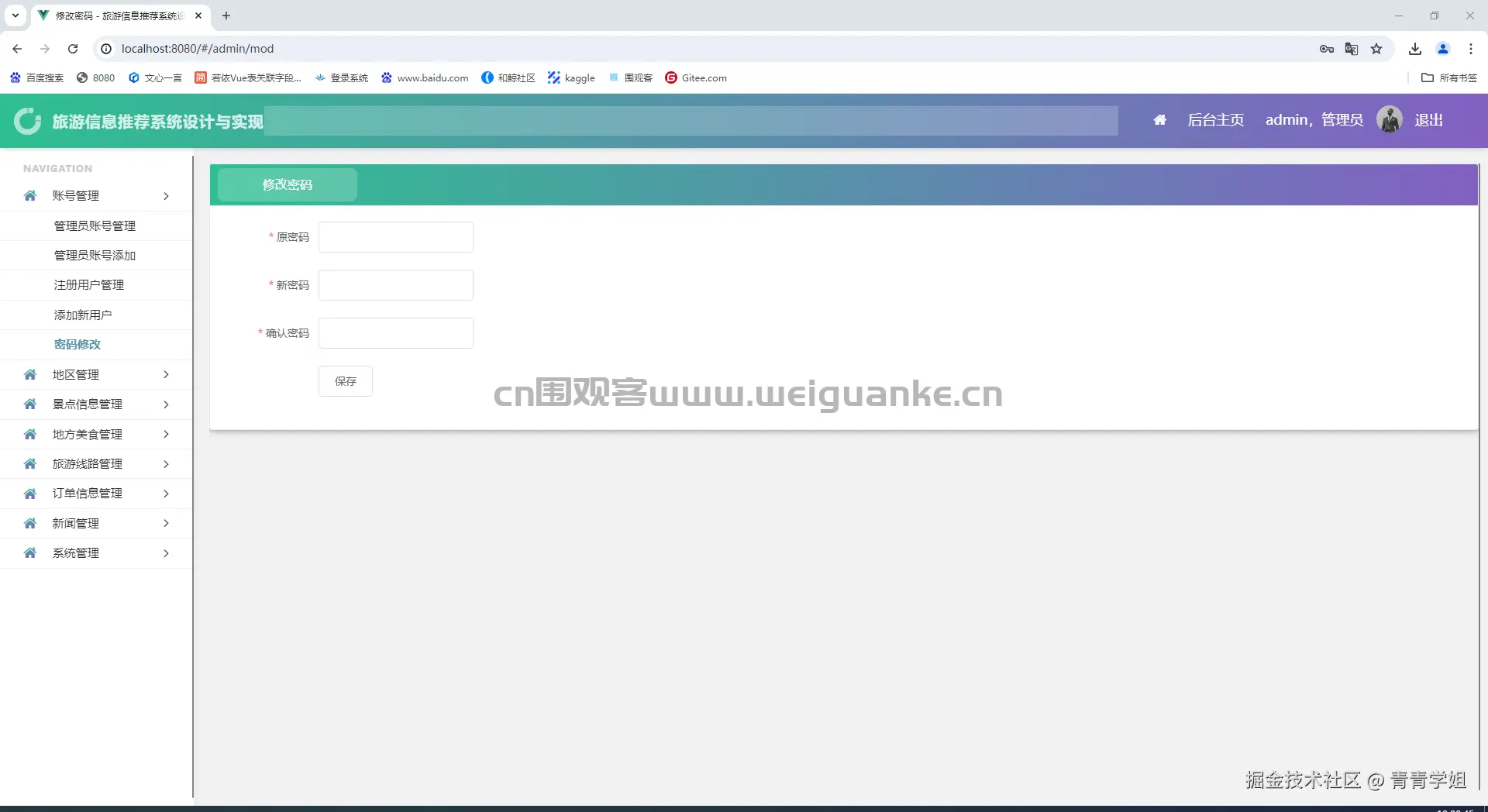Screen dimensions: 1488x812
Task: Open 注册用户管理 from the sidebar
Action: [88, 284]
